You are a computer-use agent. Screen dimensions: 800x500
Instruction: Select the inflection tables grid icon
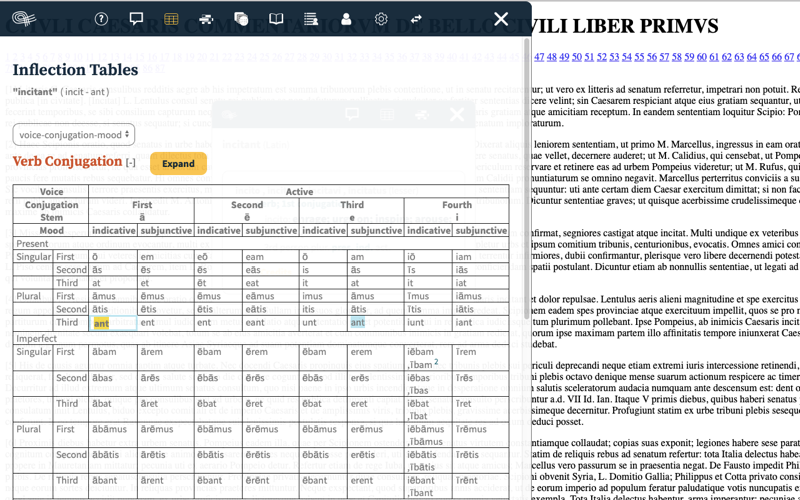click(x=171, y=19)
